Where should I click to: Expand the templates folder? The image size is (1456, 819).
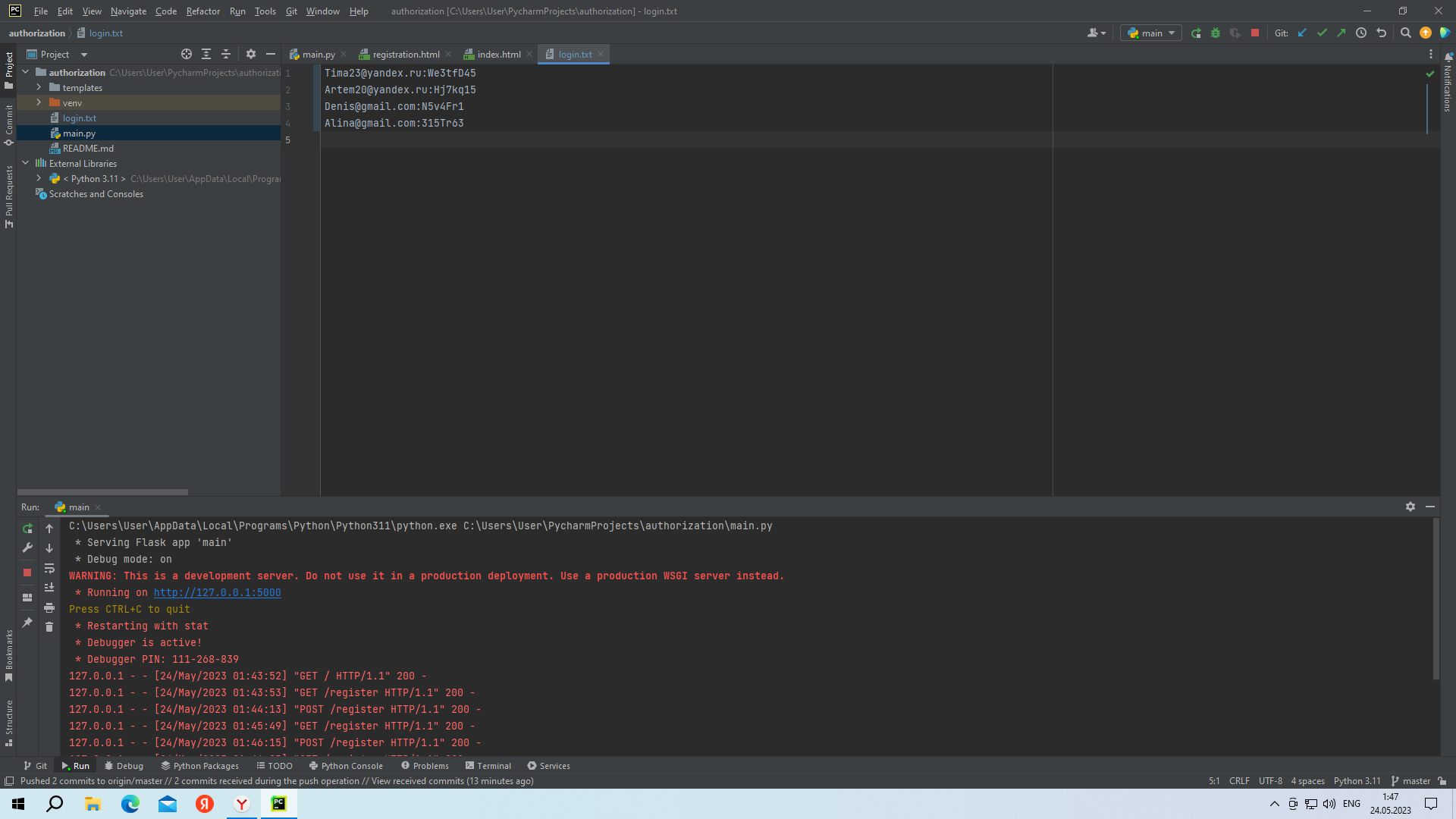click(39, 88)
